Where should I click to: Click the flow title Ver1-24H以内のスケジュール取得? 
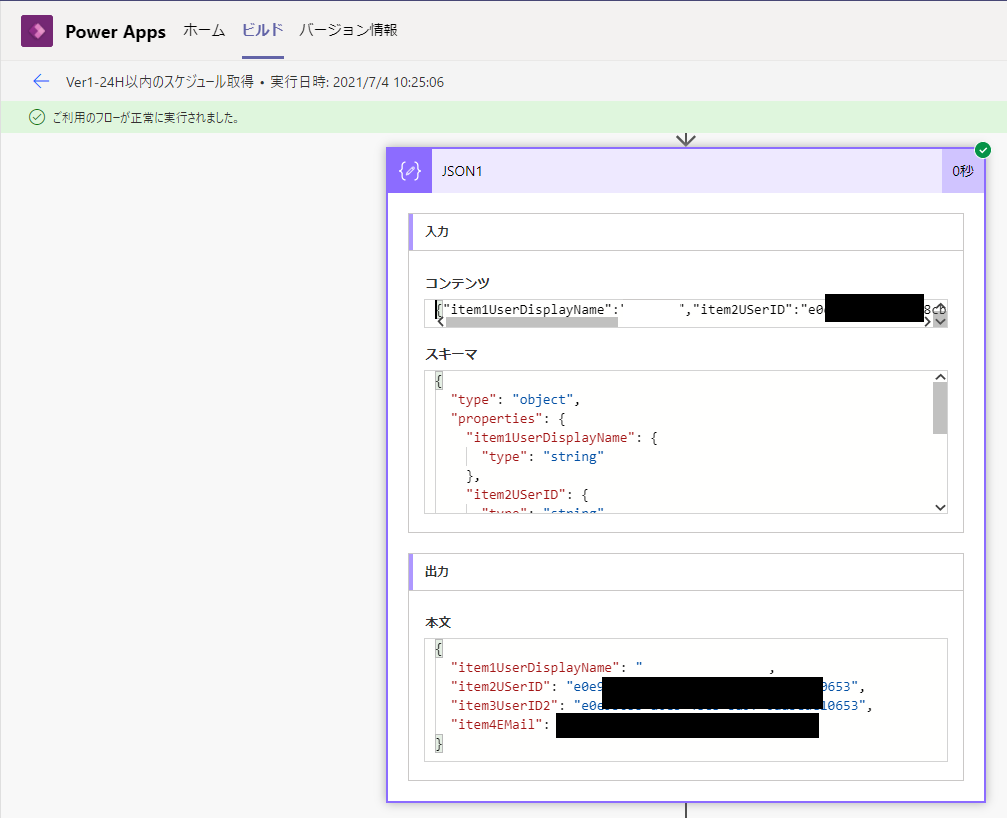click(x=160, y=82)
